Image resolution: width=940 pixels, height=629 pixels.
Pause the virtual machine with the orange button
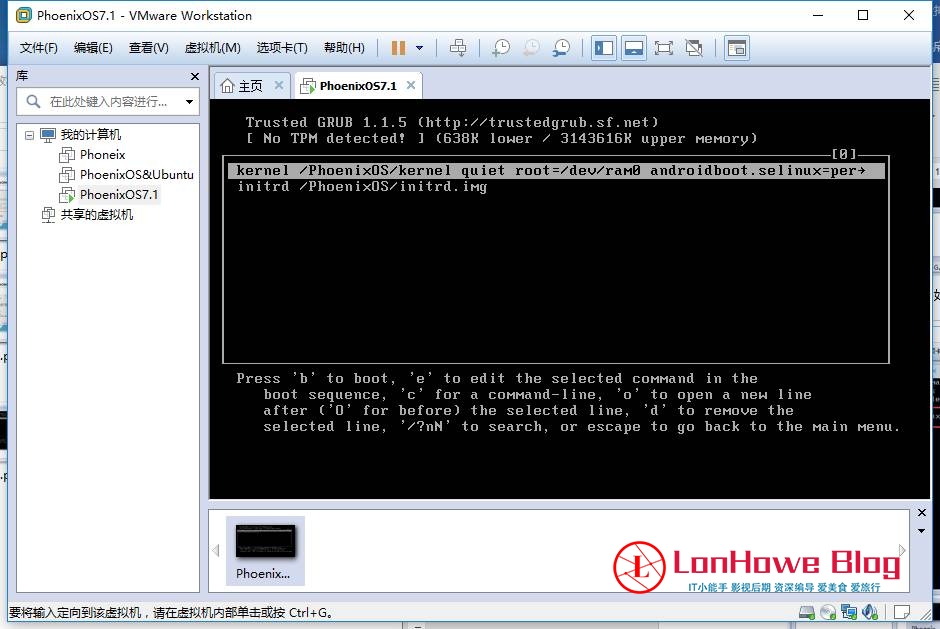398,48
